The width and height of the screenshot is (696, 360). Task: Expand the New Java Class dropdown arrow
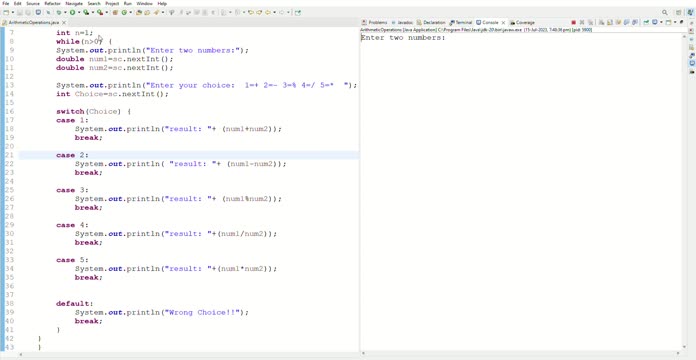[x=130, y=12]
